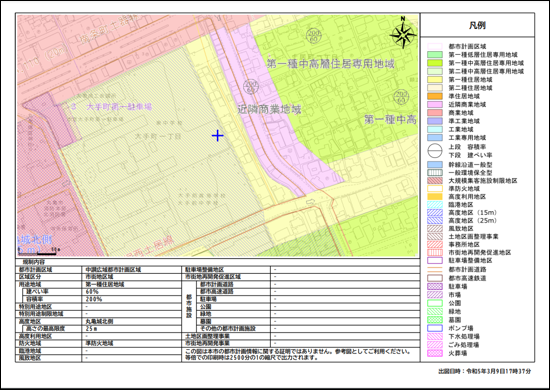
Task: Click the 第一種住居地域 yellow legend swatch
Action: [435, 80]
